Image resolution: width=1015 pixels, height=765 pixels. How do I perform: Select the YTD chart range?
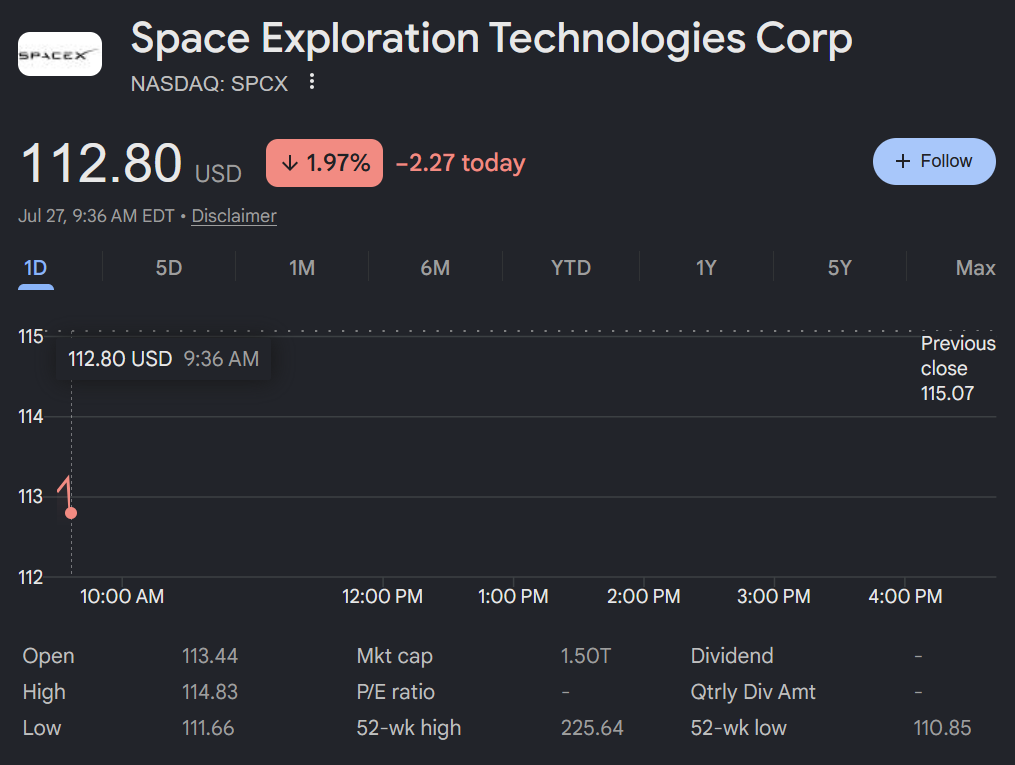[570, 268]
